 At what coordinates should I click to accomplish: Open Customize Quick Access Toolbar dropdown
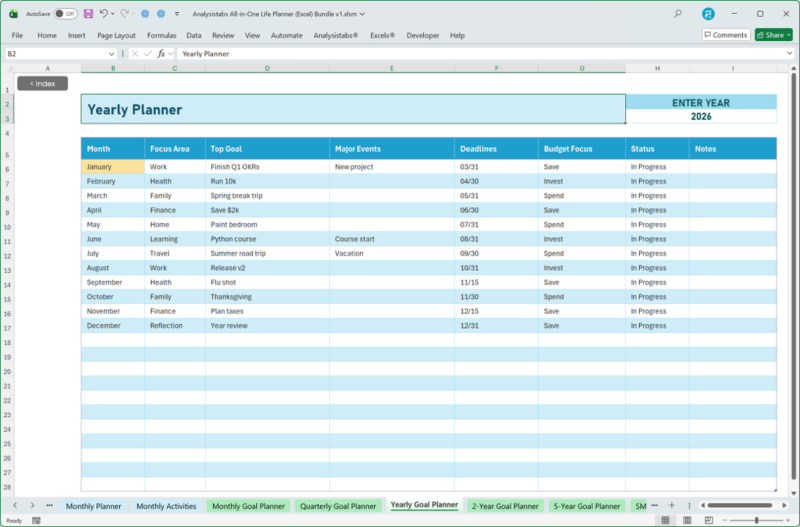[x=176, y=14]
